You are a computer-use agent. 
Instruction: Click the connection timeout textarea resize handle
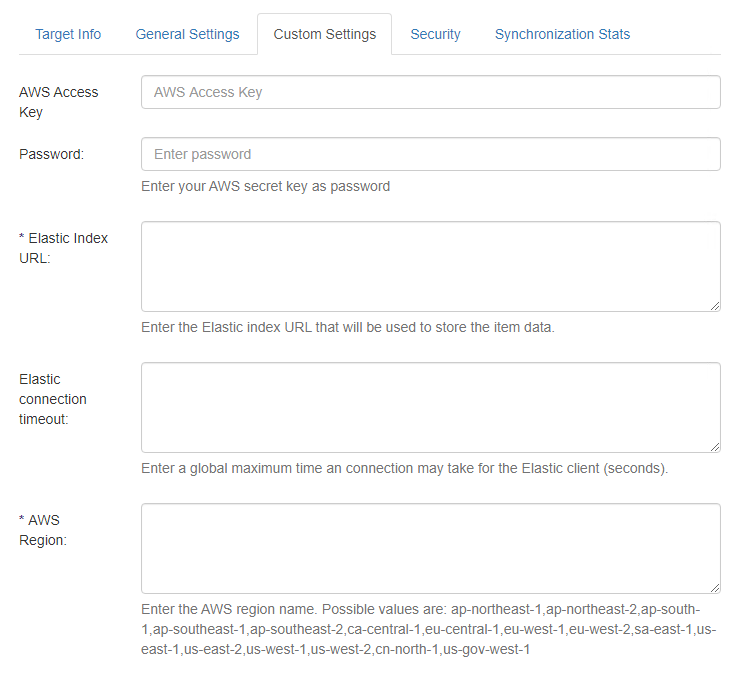pos(715,447)
